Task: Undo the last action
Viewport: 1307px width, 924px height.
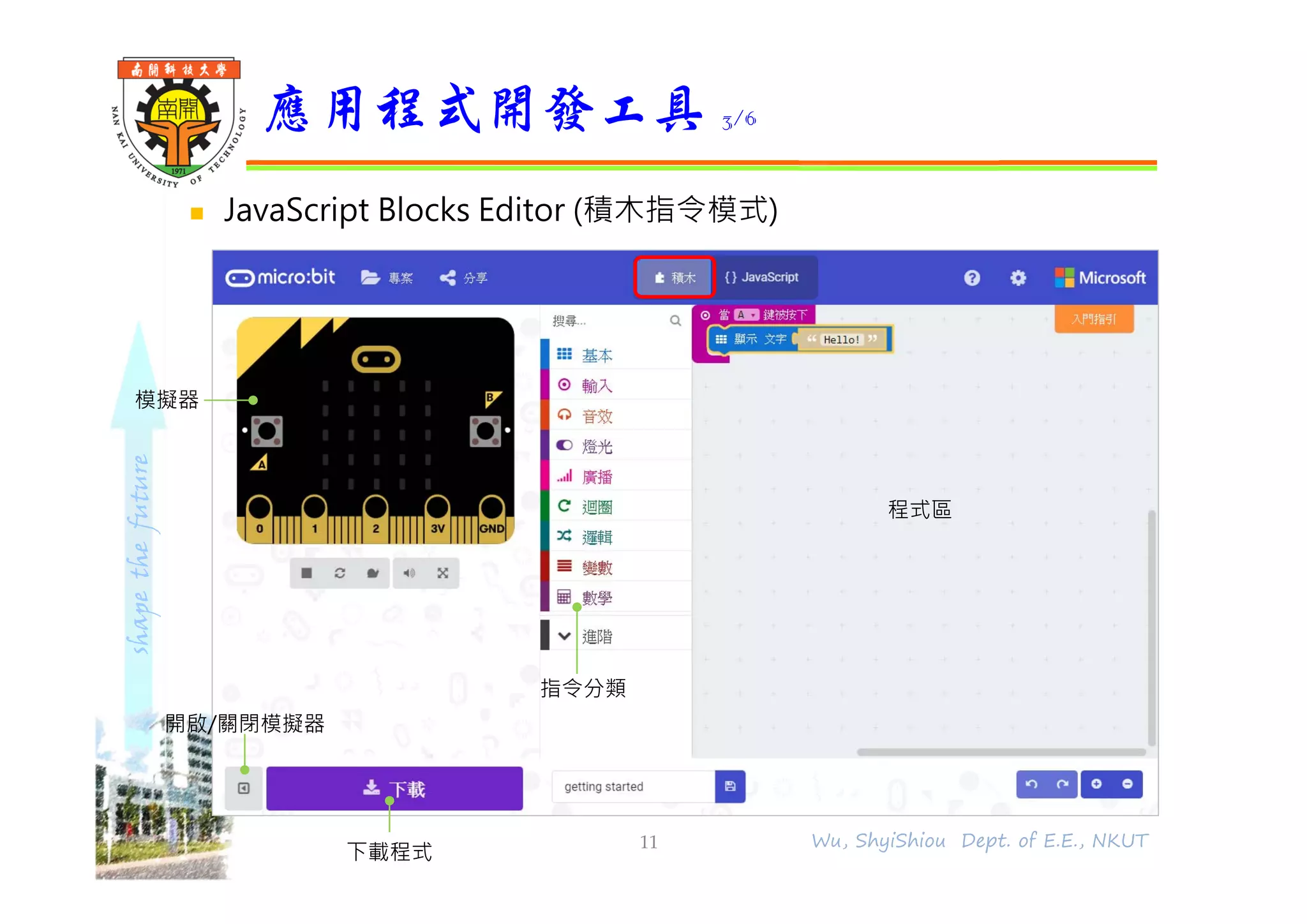Action: pos(1031,784)
